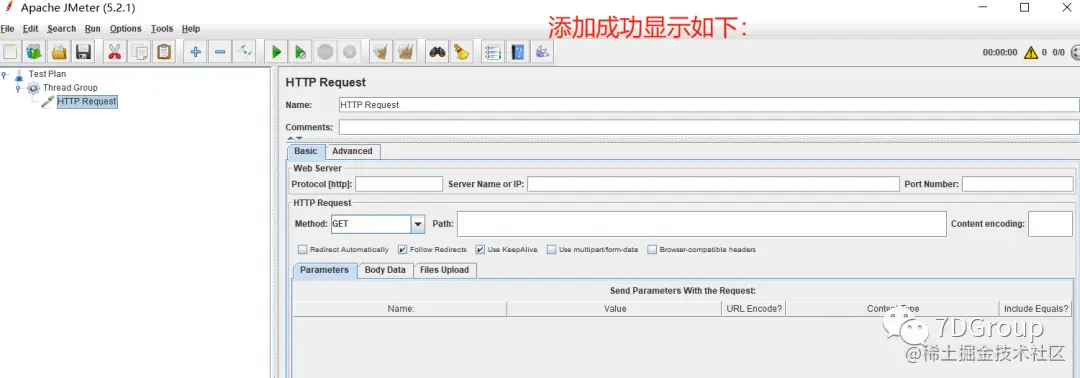Click the 00:00:00 elapsed timer
1080x378 pixels.
point(999,52)
